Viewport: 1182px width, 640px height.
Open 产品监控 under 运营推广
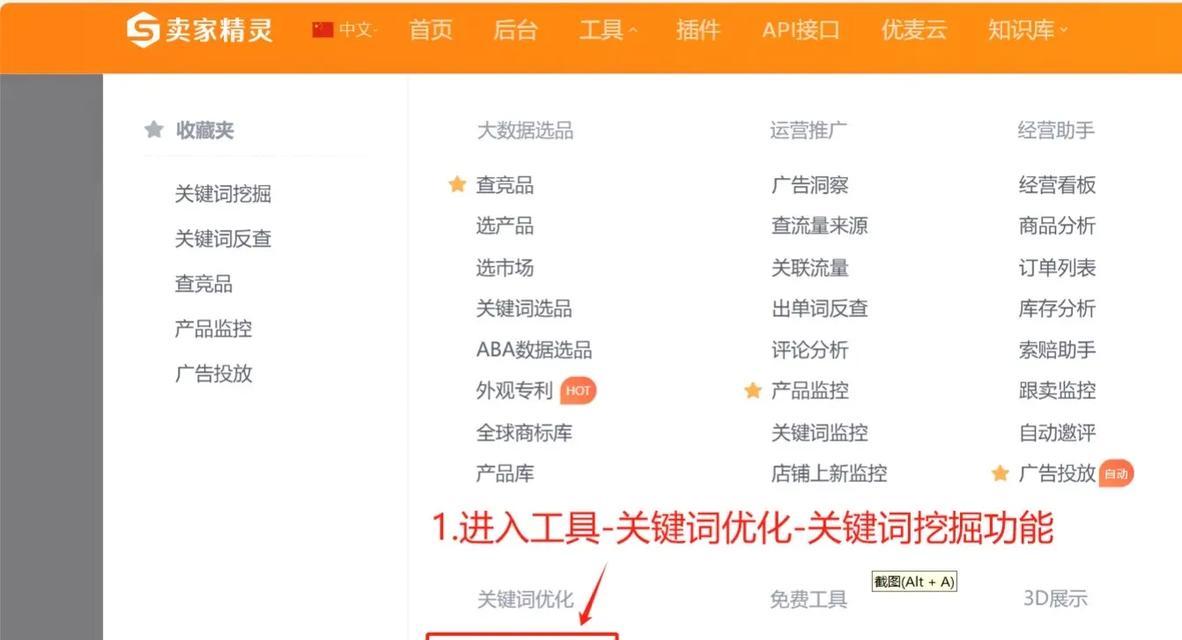pos(810,390)
